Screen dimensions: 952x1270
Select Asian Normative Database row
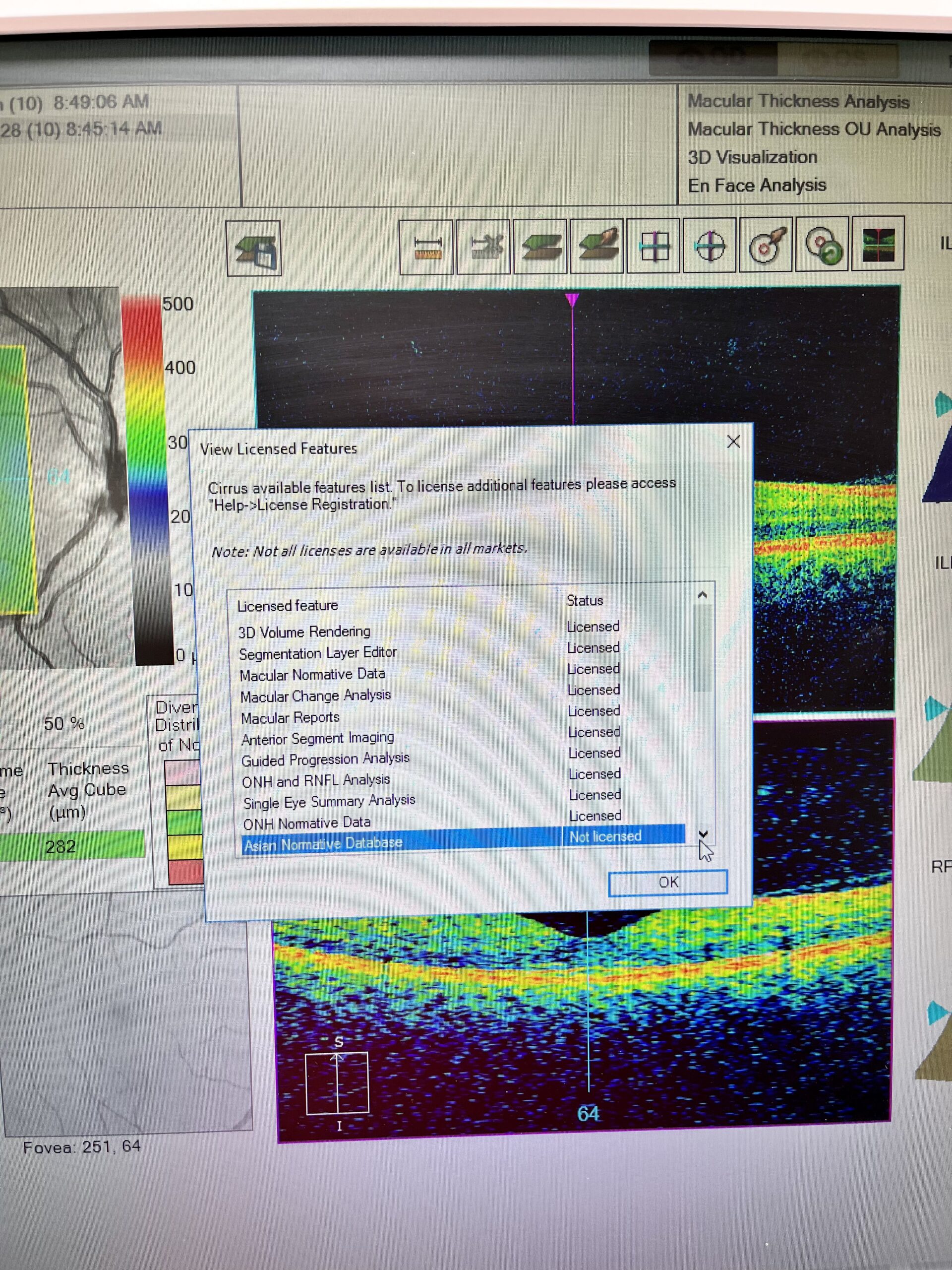tap(463, 840)
